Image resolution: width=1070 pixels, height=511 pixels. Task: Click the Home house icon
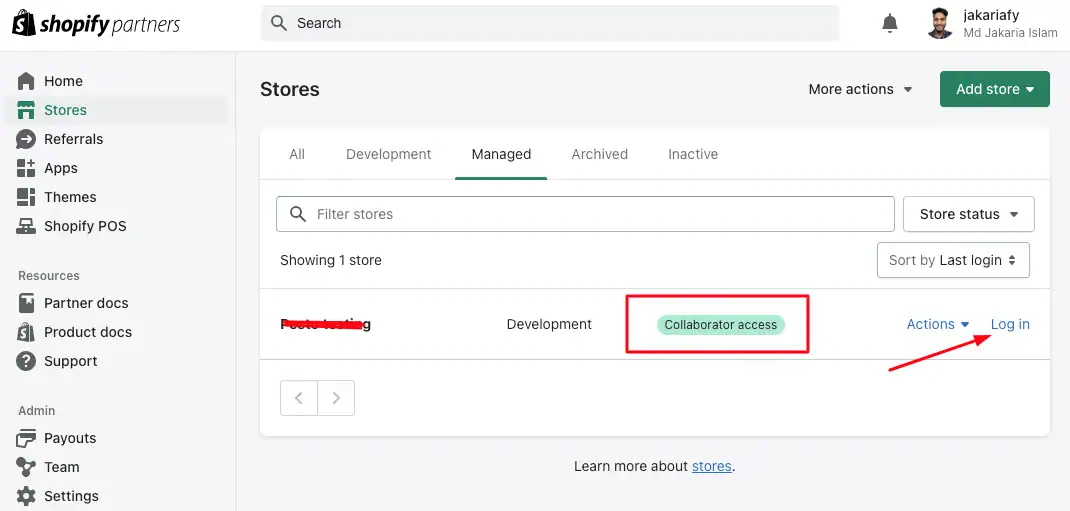[26, 81]
